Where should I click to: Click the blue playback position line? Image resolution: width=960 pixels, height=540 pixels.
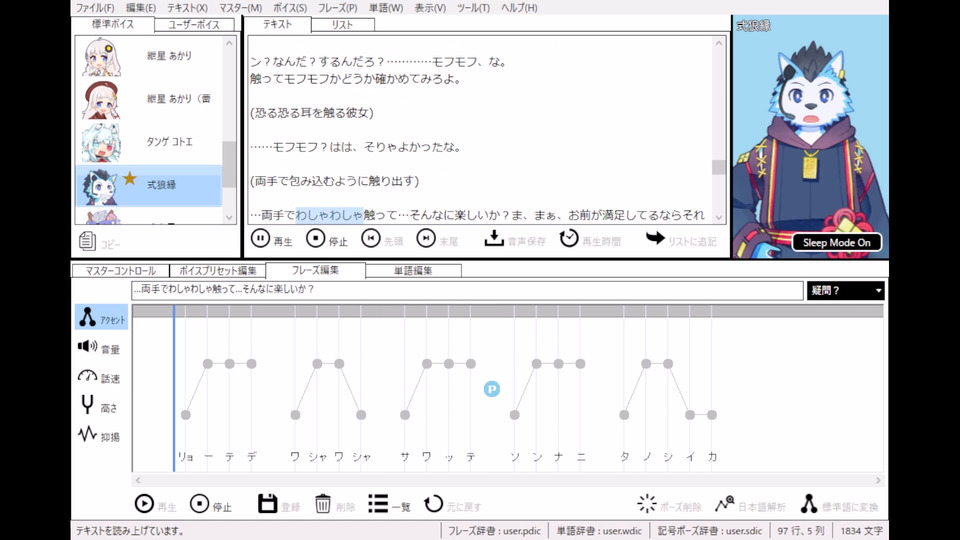click(x=174, y=389)
